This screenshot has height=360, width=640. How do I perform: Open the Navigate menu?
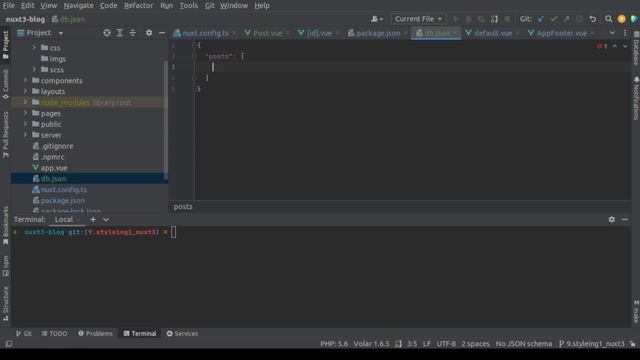click(x=78, y=6)
